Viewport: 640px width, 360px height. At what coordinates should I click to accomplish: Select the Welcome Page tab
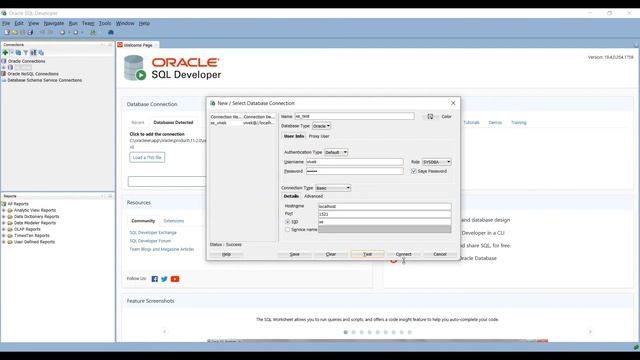[138, 45]
